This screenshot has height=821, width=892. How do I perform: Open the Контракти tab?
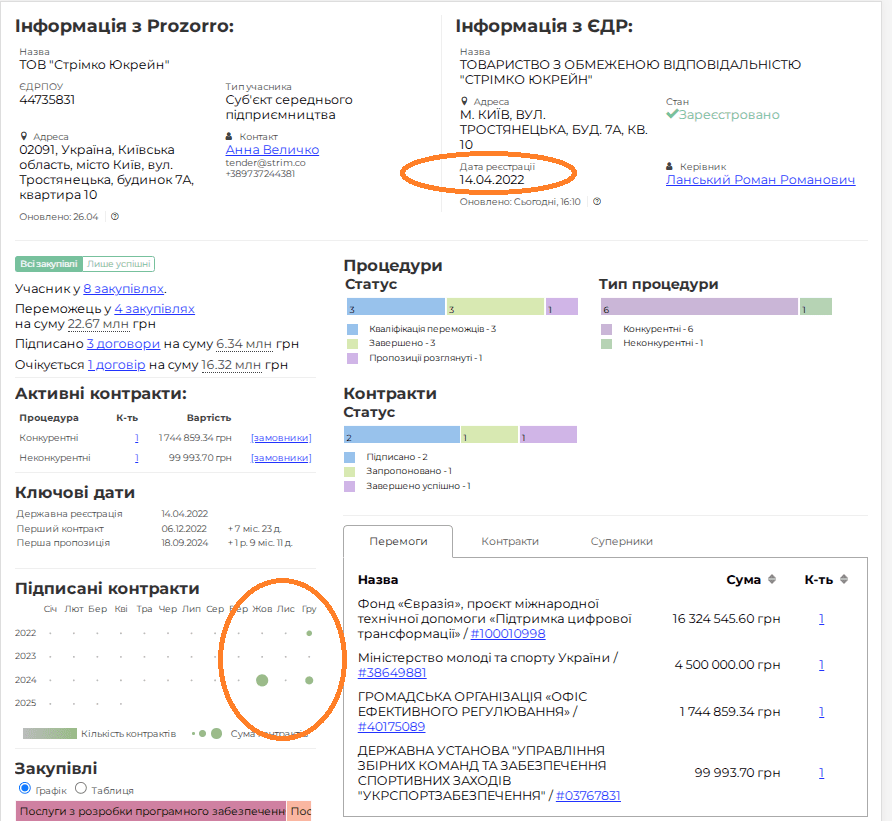coord(510,541)
